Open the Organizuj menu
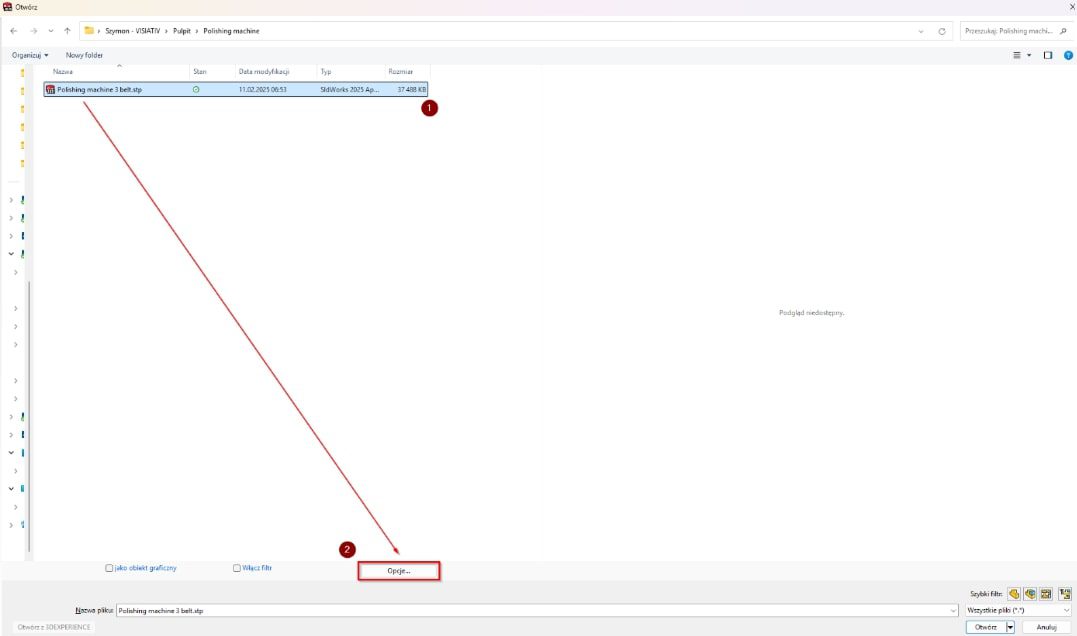This screenshot has width=1077, height=636. tap(30, 55)
